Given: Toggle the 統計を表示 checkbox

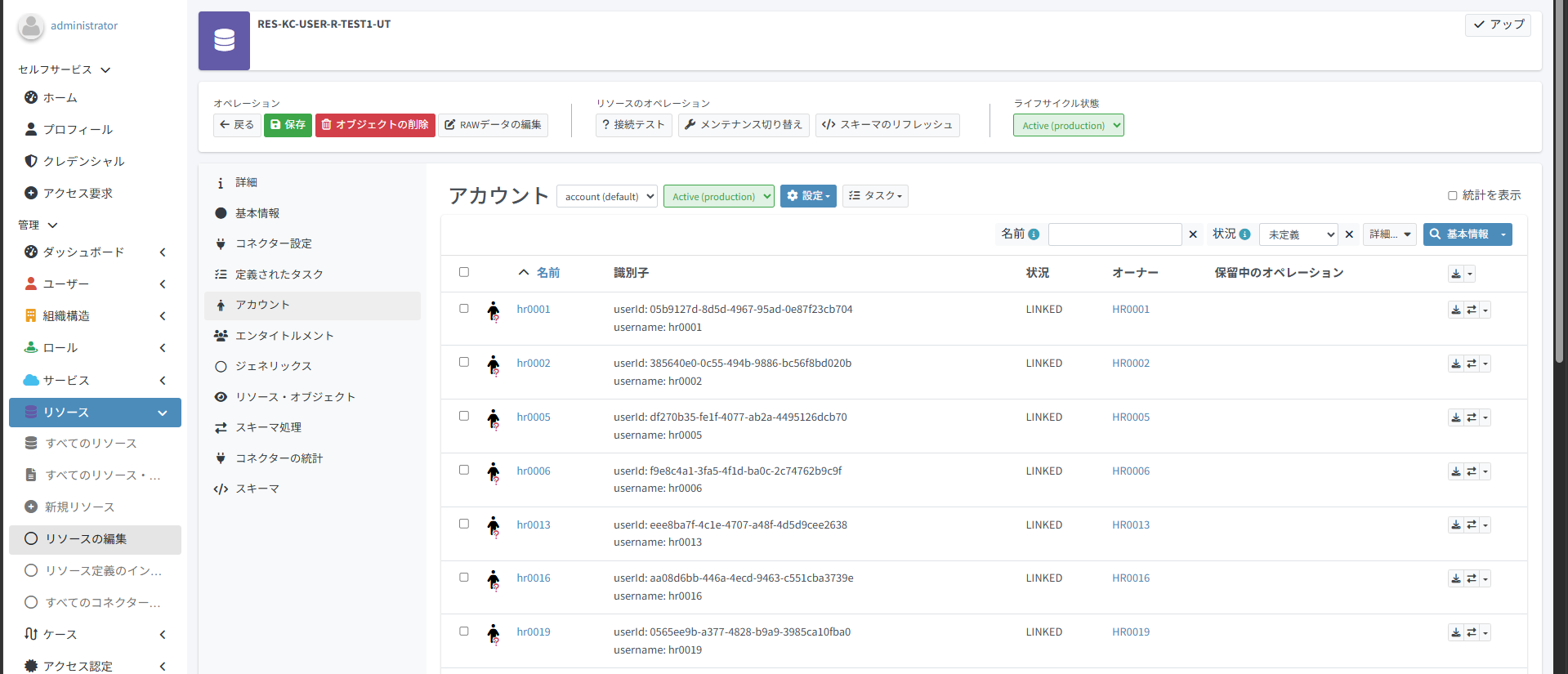Looking at the screenshot, I should coord(1452,195).
